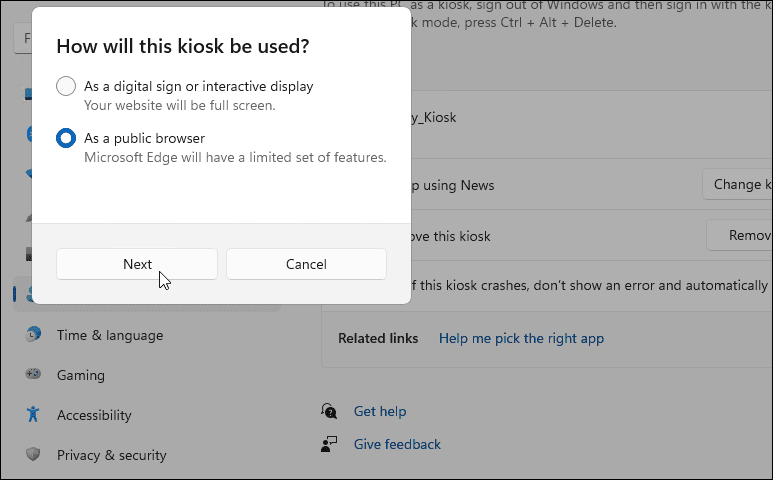This screenshot has height=480, width=773.
Task: Click the Give feedback icon
Action: pos(329,444)
